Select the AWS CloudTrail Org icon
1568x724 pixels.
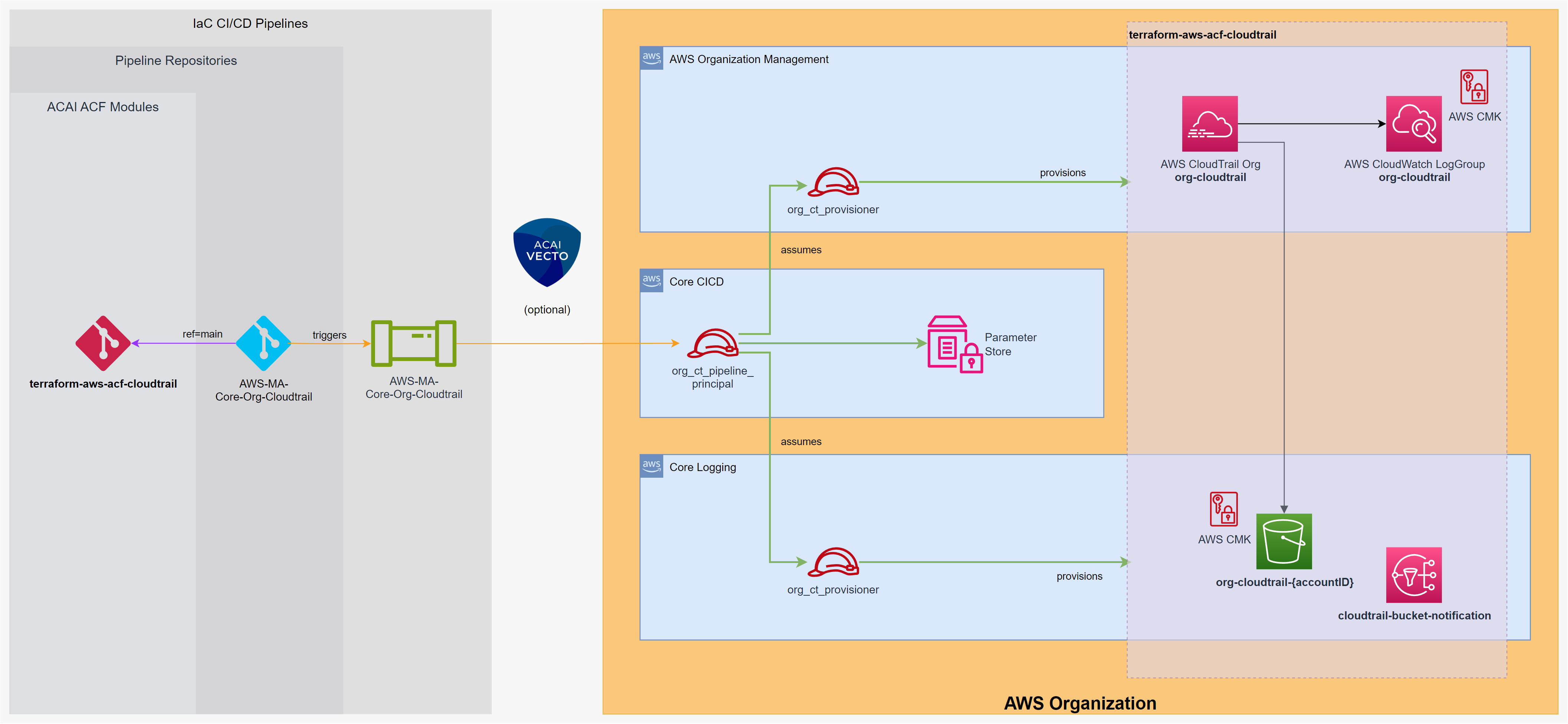point(1210,124)
